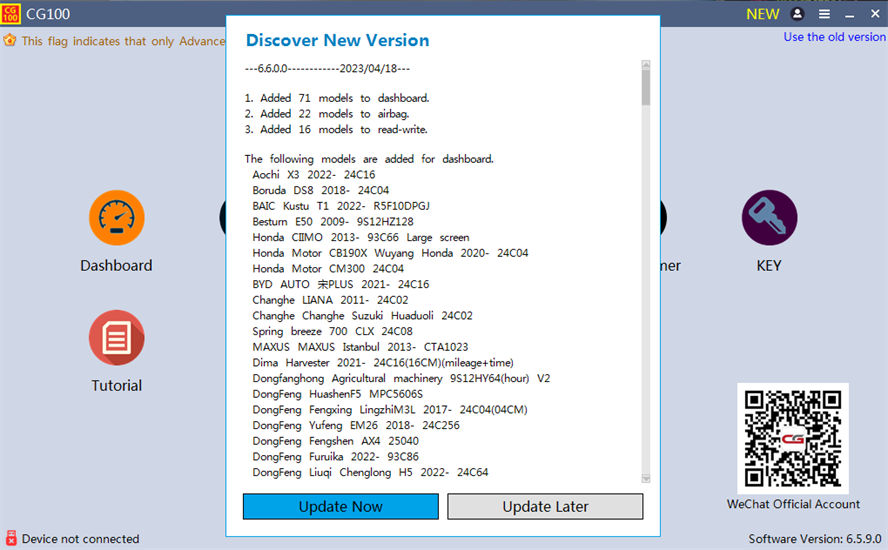Screen dimensions: 888x550
Task: Click the Software Version 6.5.9.0 text
Action: (x=816, y=539)
